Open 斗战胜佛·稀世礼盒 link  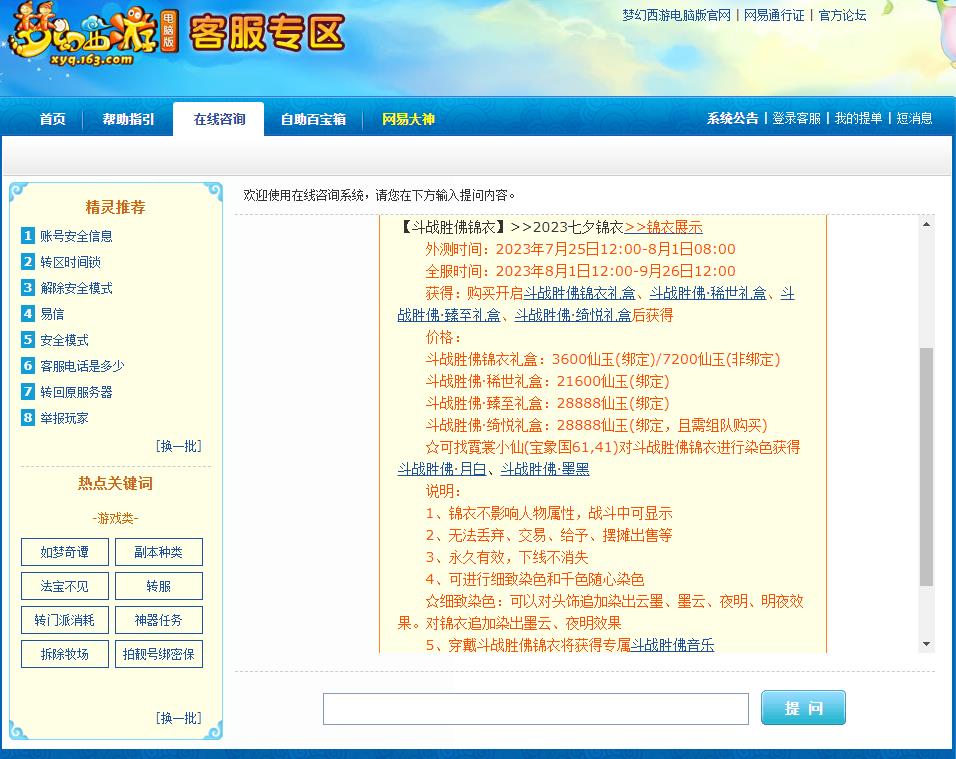pyautogui.click(x=708, y=293)
